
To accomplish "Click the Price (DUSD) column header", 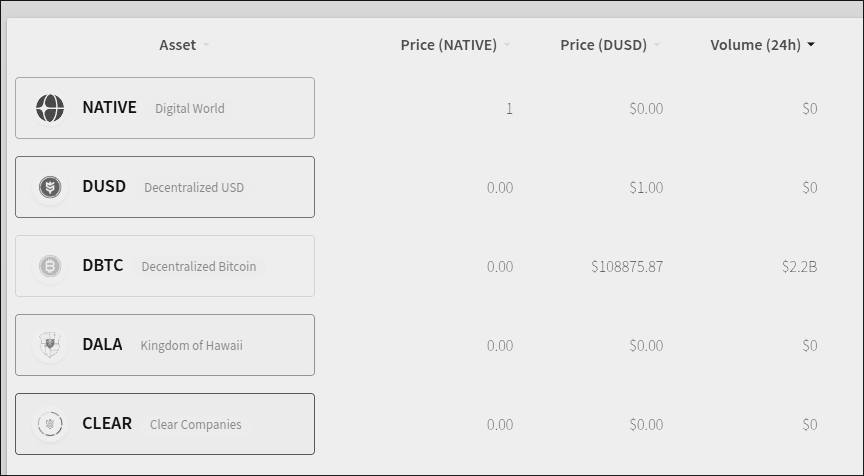I will [x=603, y=45].
